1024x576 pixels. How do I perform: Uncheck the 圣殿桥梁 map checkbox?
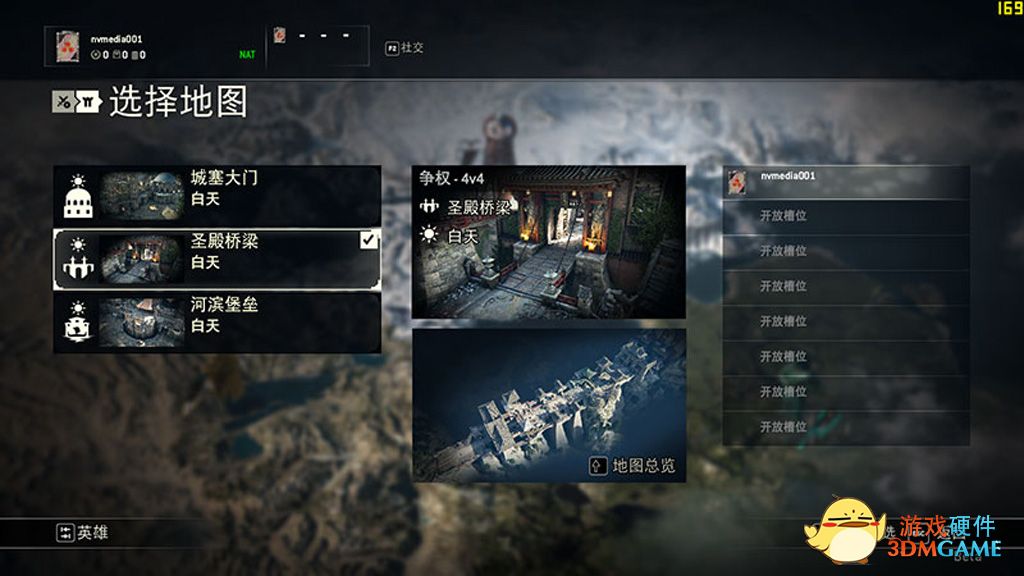coord(369,239)
